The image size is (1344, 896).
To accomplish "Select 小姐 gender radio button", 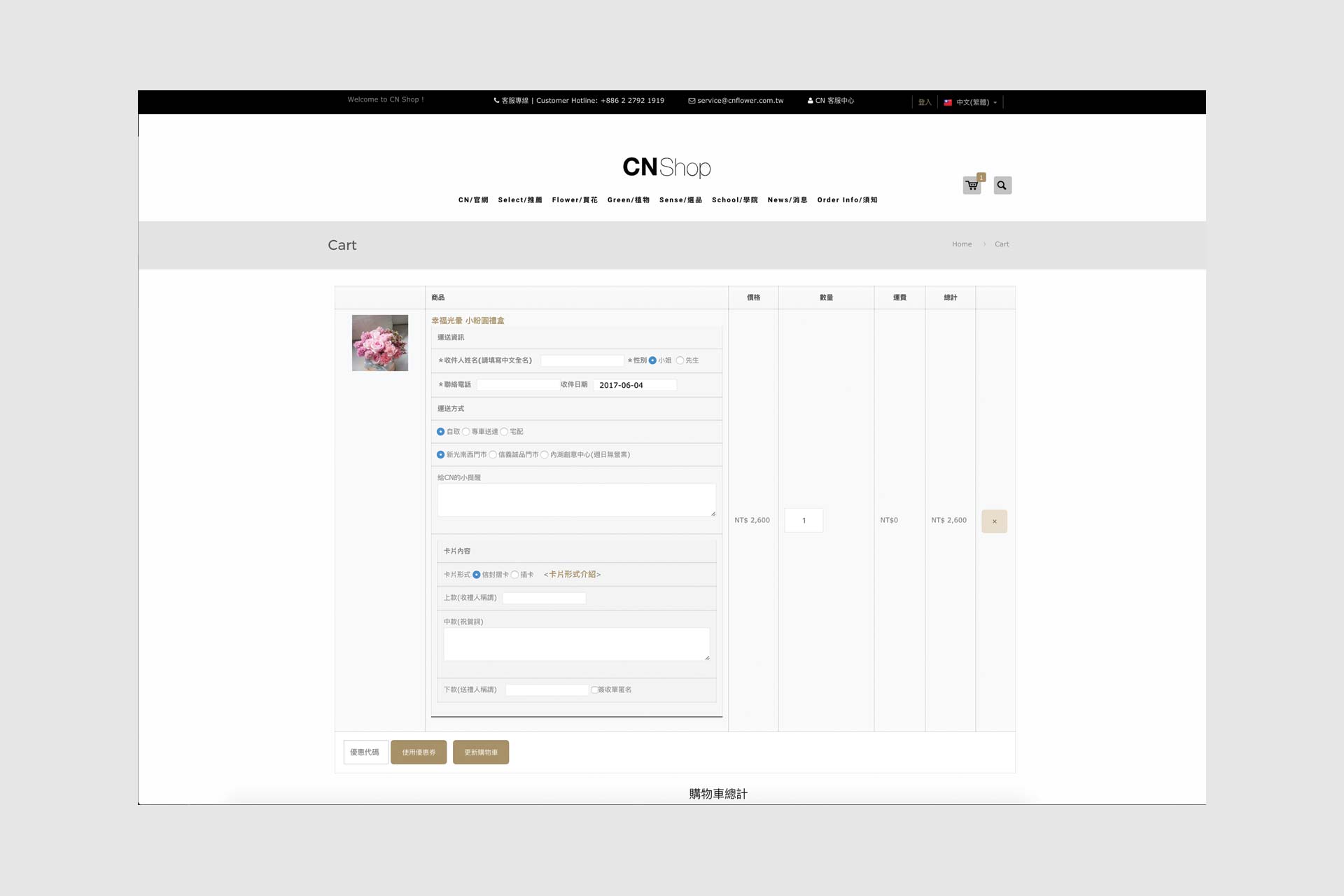I will (x=652, y=360).
